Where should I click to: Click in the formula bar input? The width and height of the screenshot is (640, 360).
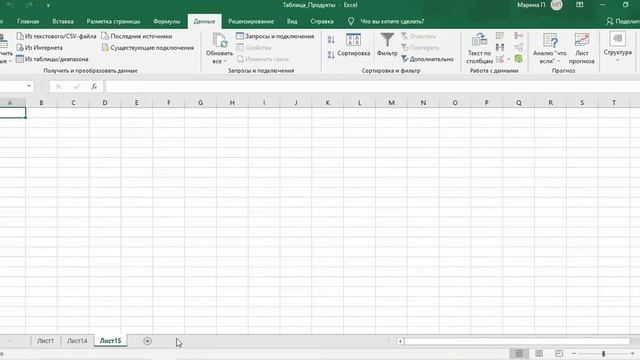(x=373, y=87)
